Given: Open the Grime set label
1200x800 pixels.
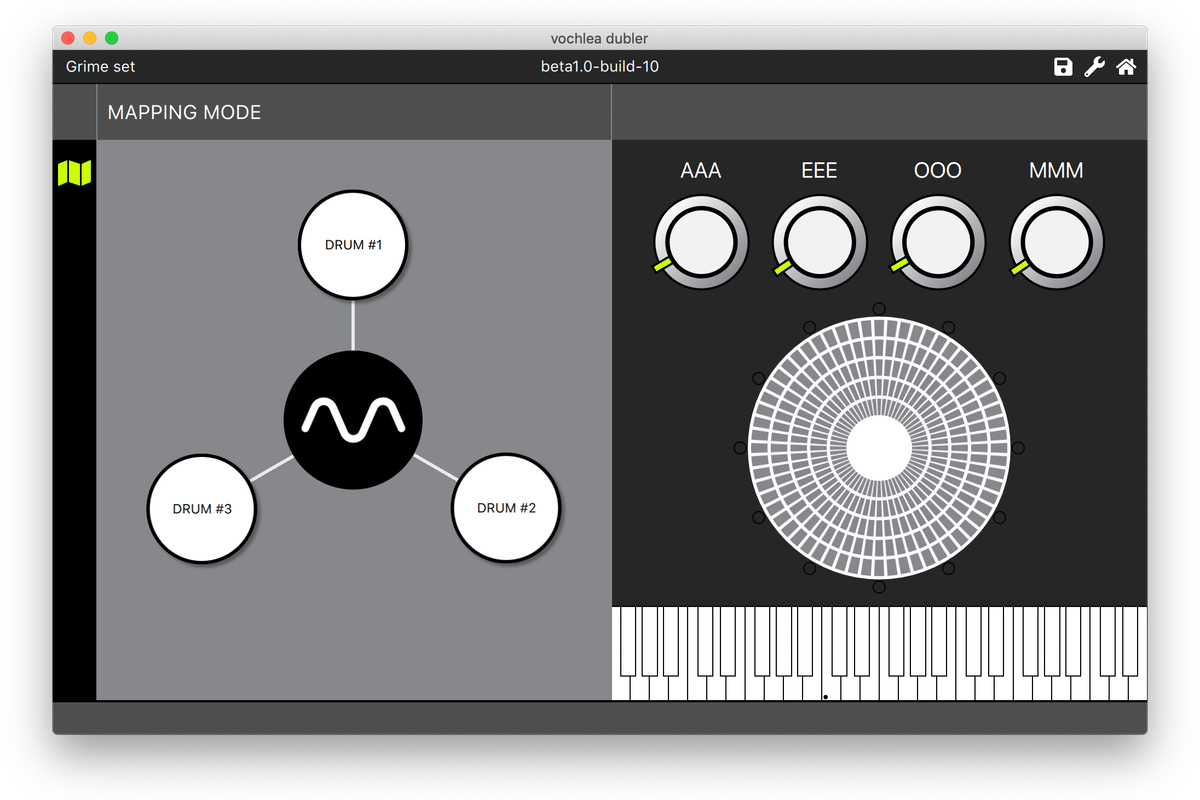Looking at the screenshot, I should 100,67.
